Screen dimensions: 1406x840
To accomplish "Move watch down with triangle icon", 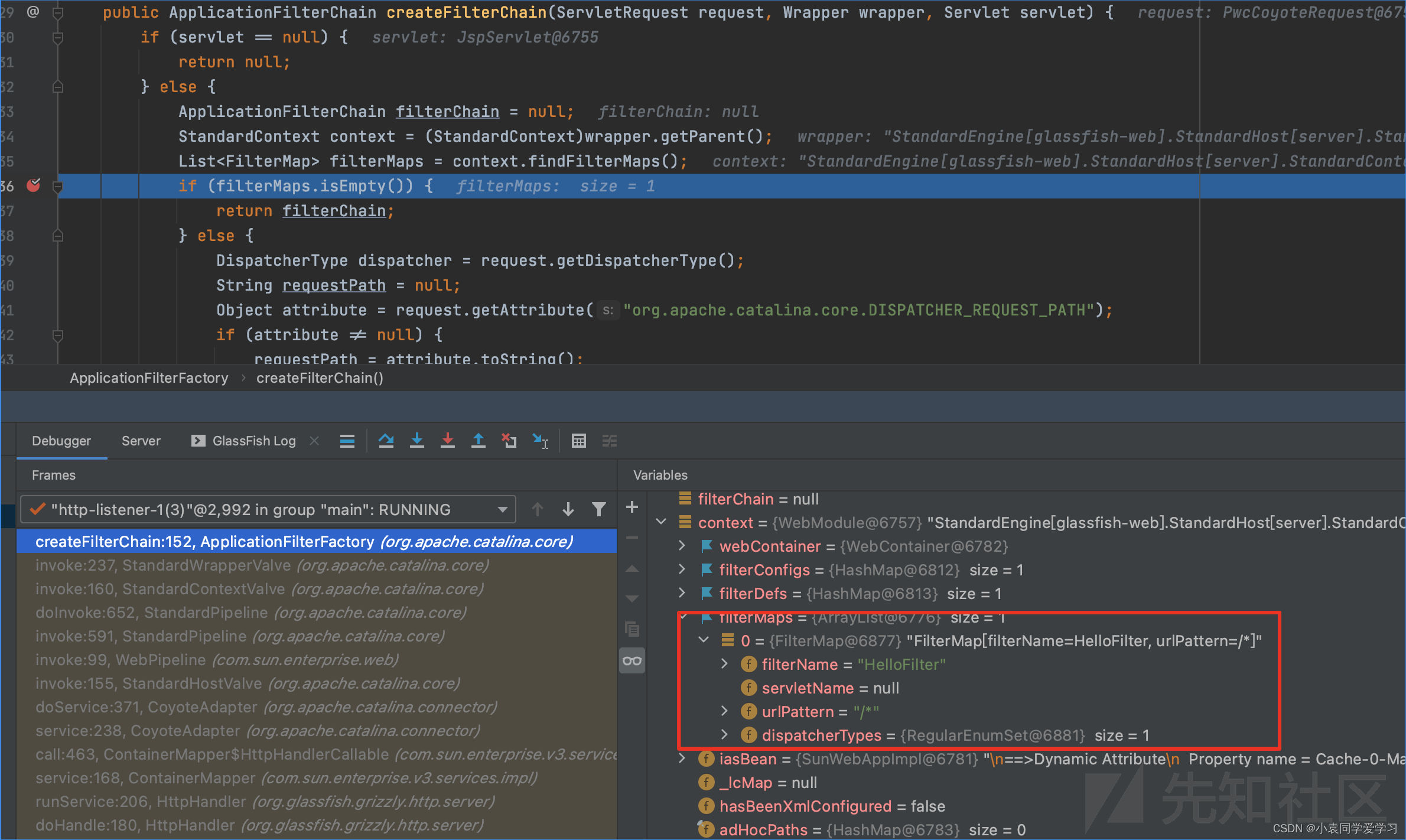I will point(632,598).
